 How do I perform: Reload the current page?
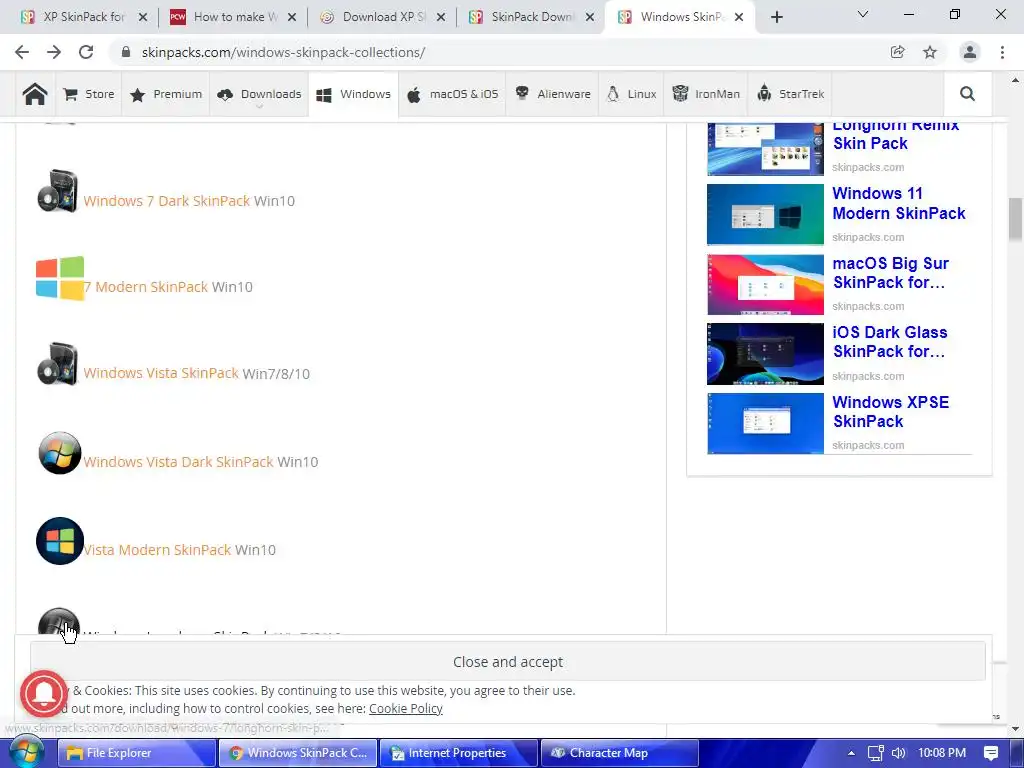[86, 52]
